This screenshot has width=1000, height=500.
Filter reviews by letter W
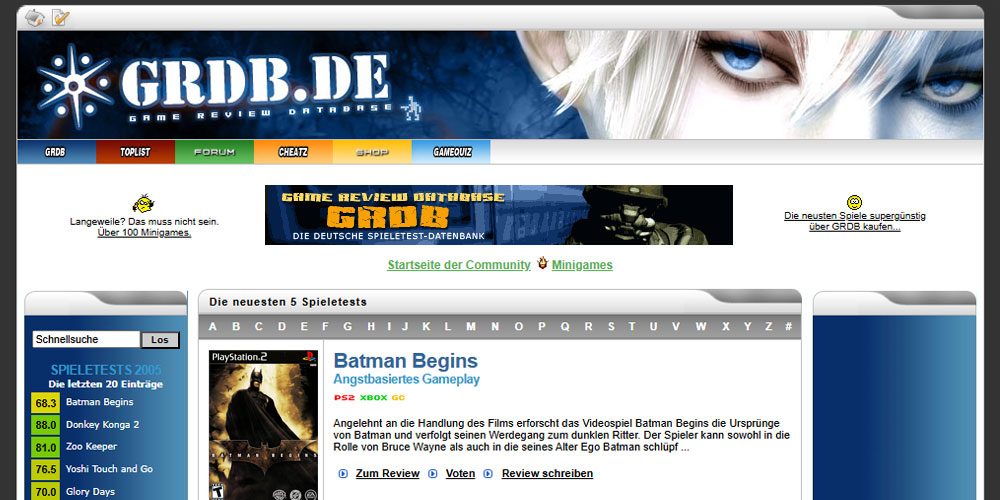701,327
